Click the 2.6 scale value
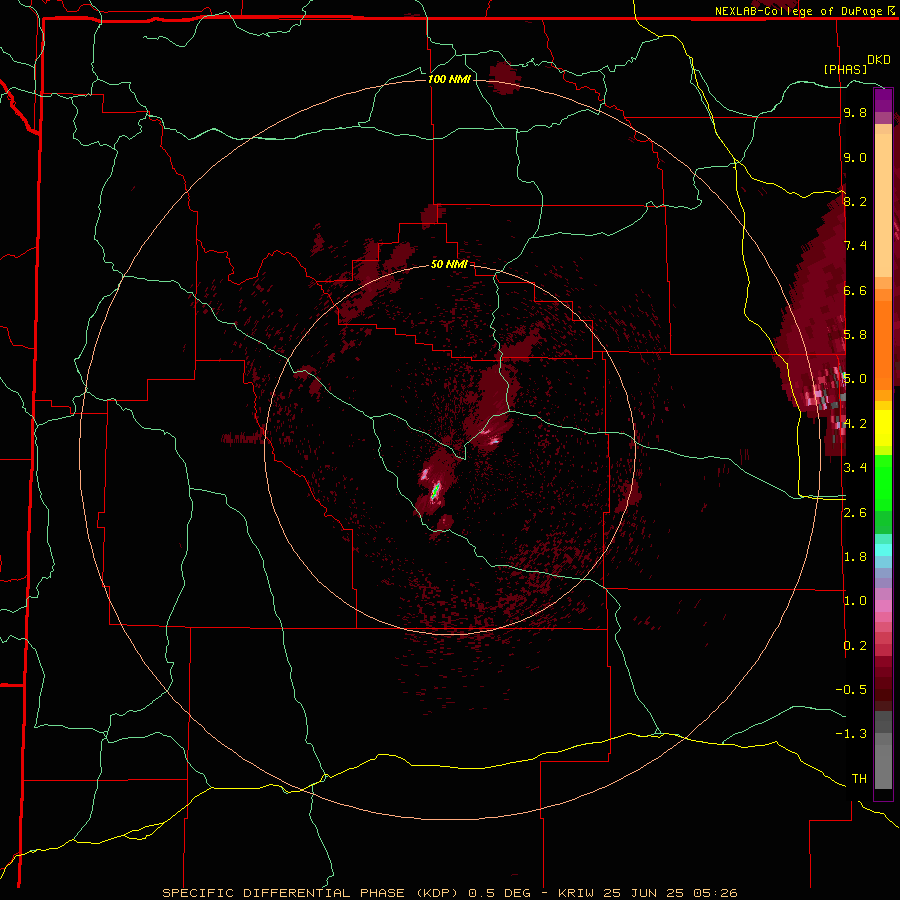The image size is (900, 900). point(855,513)
